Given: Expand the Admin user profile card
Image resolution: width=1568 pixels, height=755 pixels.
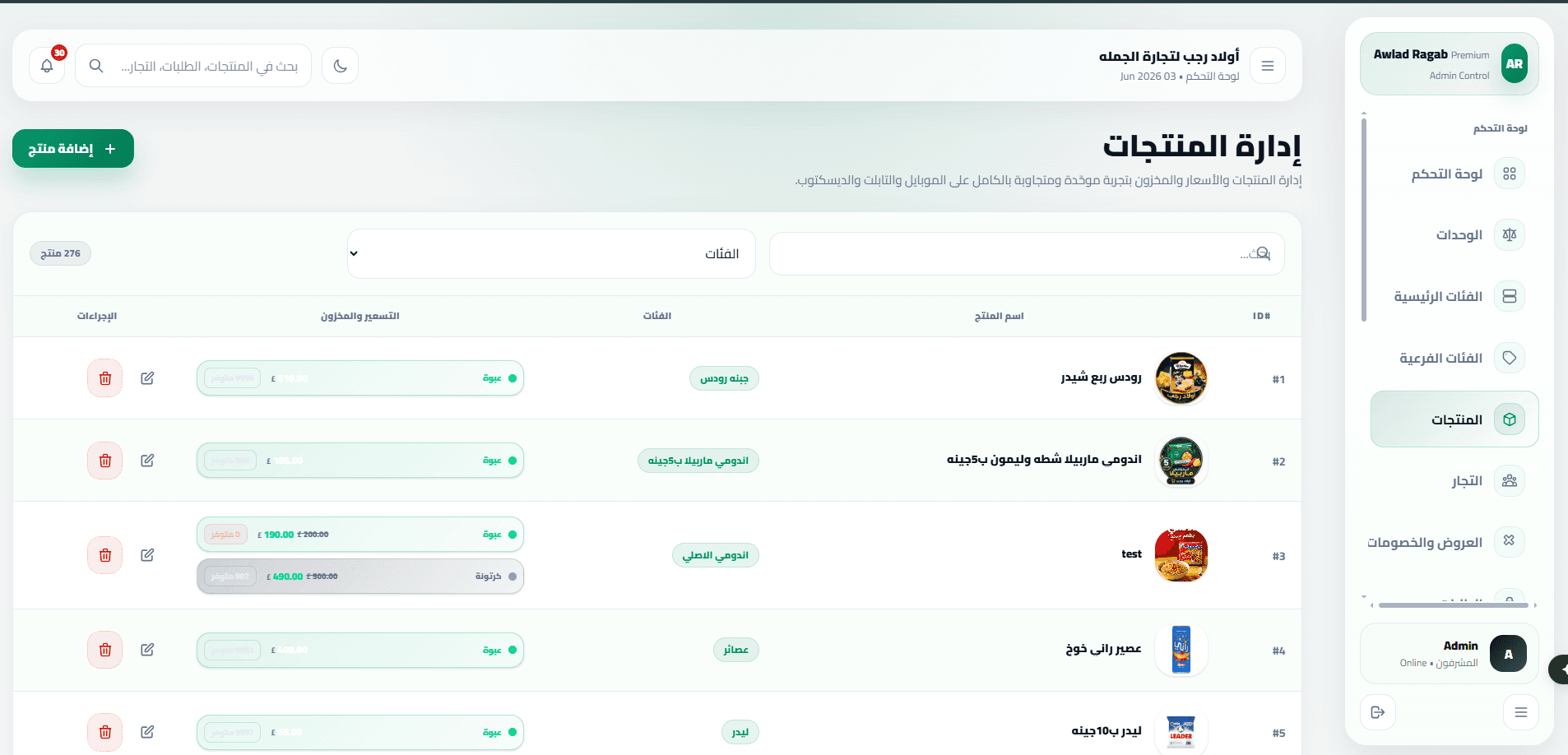Looking at the screenshot, I should pos(1450,654).
